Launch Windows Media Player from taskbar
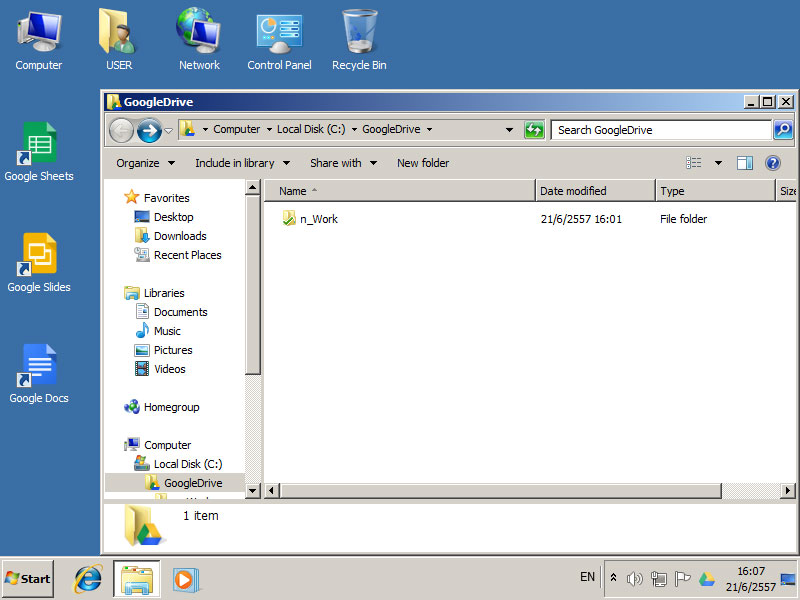The height and width of the screenshot is (600, 800). point(185,580)
